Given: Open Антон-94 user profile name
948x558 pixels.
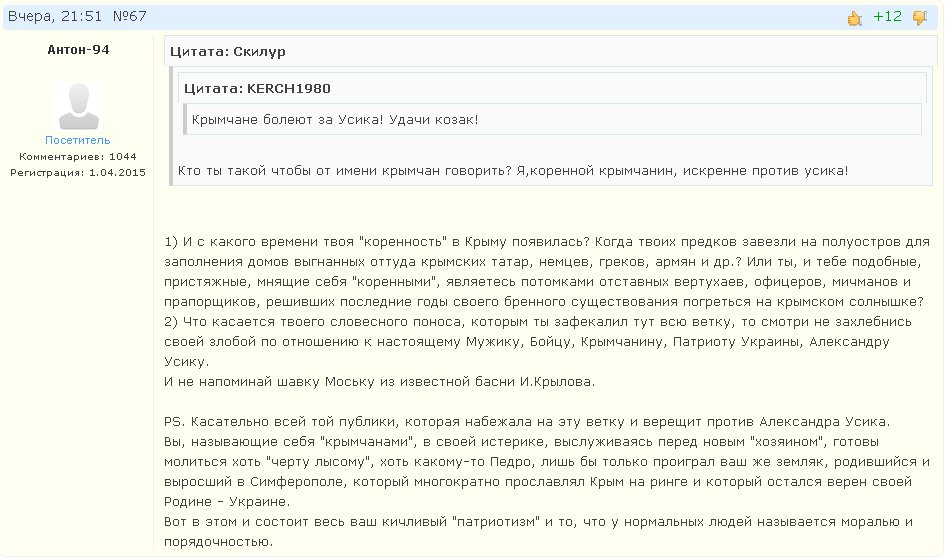Looking at the screenshot, I should click(x=79, y=50).
